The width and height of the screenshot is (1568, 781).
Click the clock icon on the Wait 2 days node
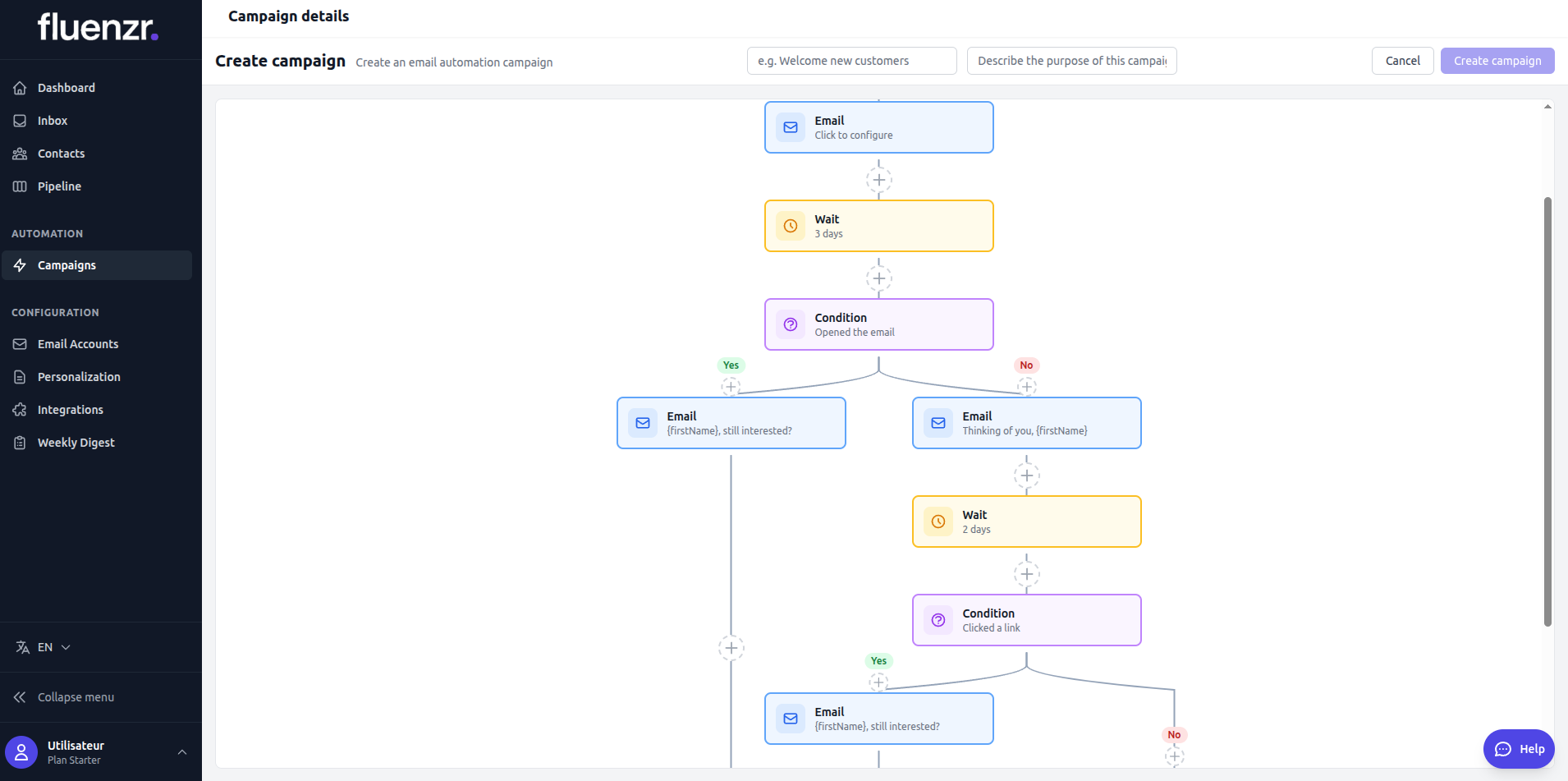pos(938,521)
